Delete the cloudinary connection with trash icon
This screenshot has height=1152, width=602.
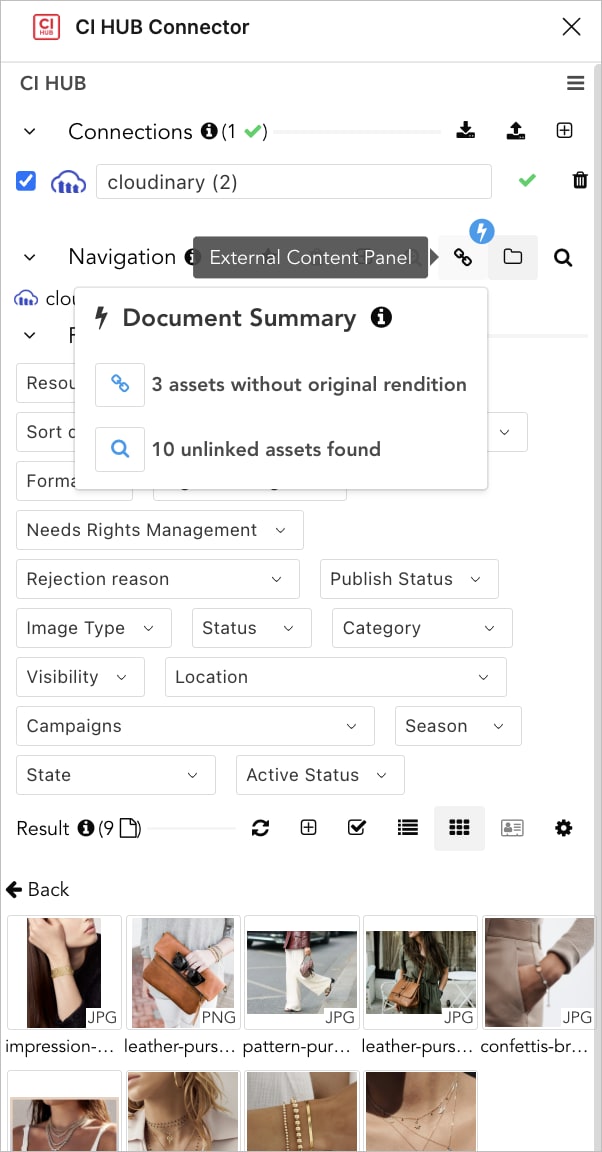click(x=580, y=181)
